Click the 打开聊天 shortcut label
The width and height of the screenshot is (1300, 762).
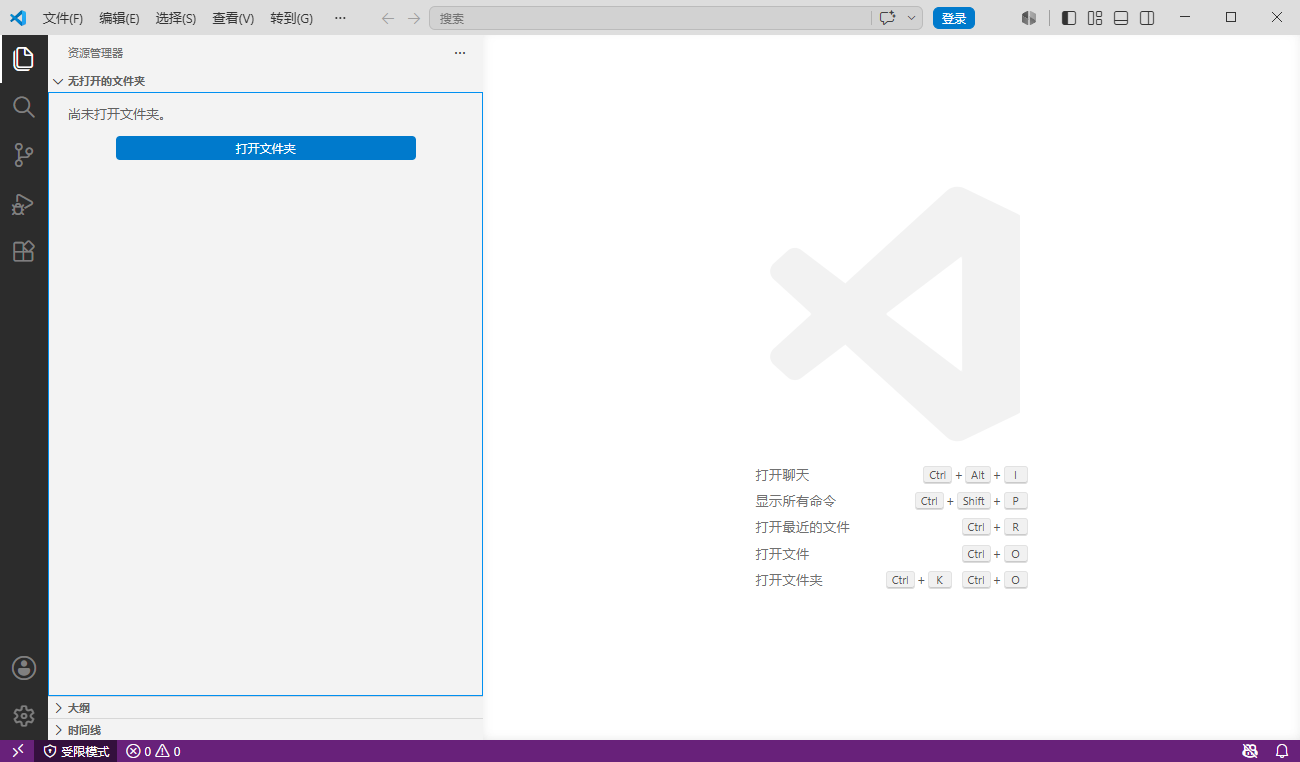[x=782, y=475]
